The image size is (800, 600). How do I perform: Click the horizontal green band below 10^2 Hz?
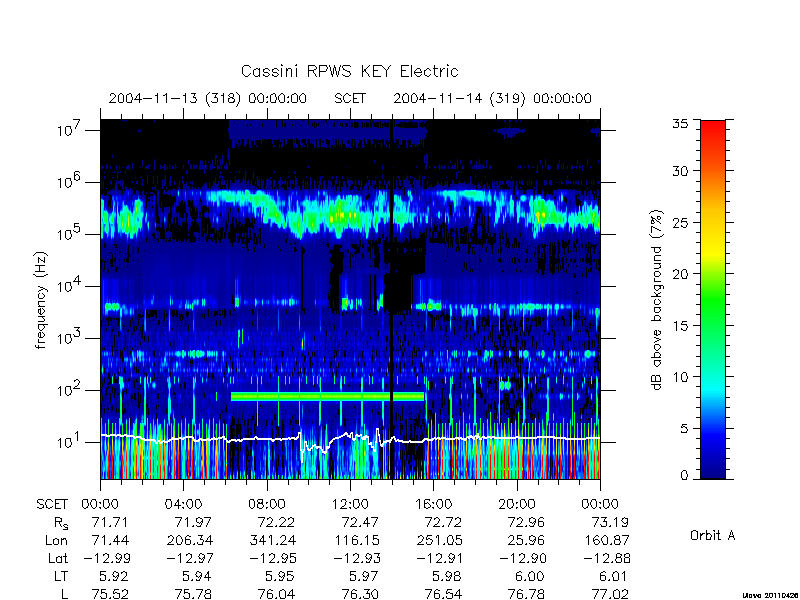pyautogui.click(x=327, y=396)
